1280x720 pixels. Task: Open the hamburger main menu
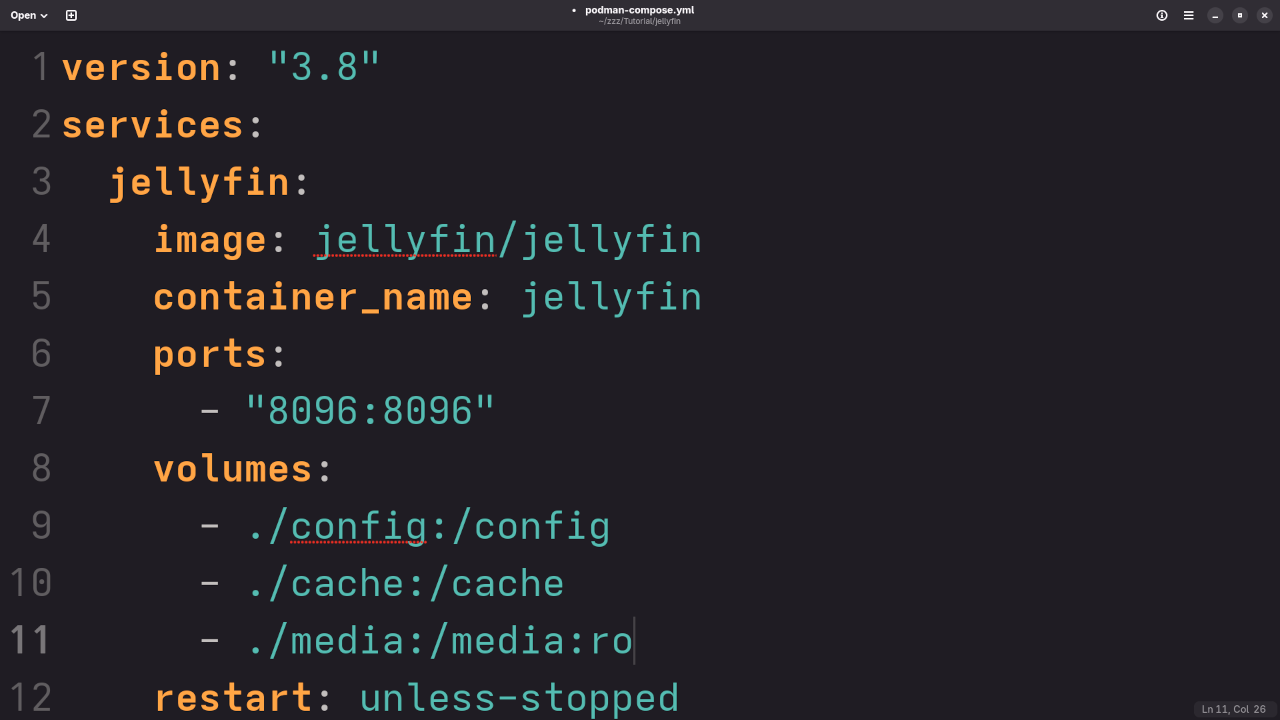point(1189,15)
